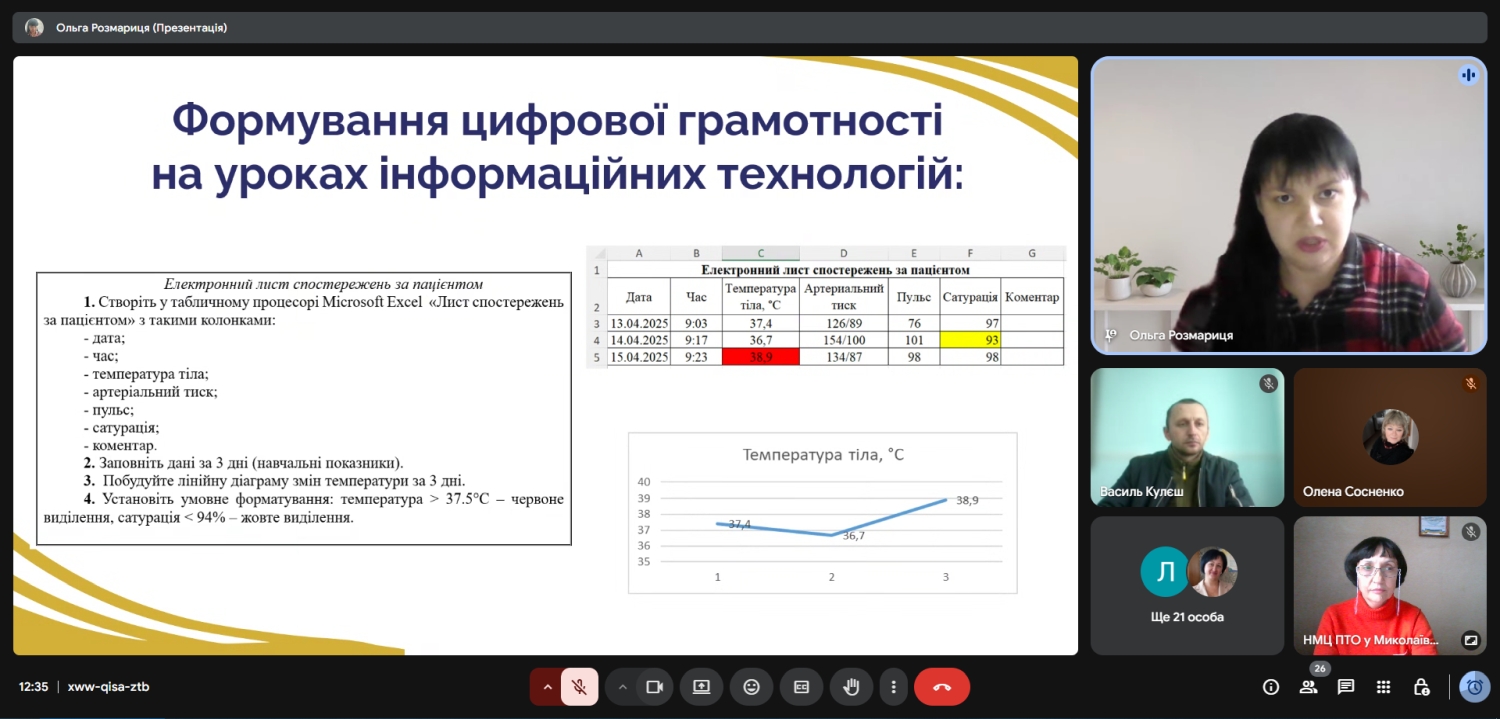Open the activities grid
The height and width of the screenshot is (719, 1500).
point(1383,687)
